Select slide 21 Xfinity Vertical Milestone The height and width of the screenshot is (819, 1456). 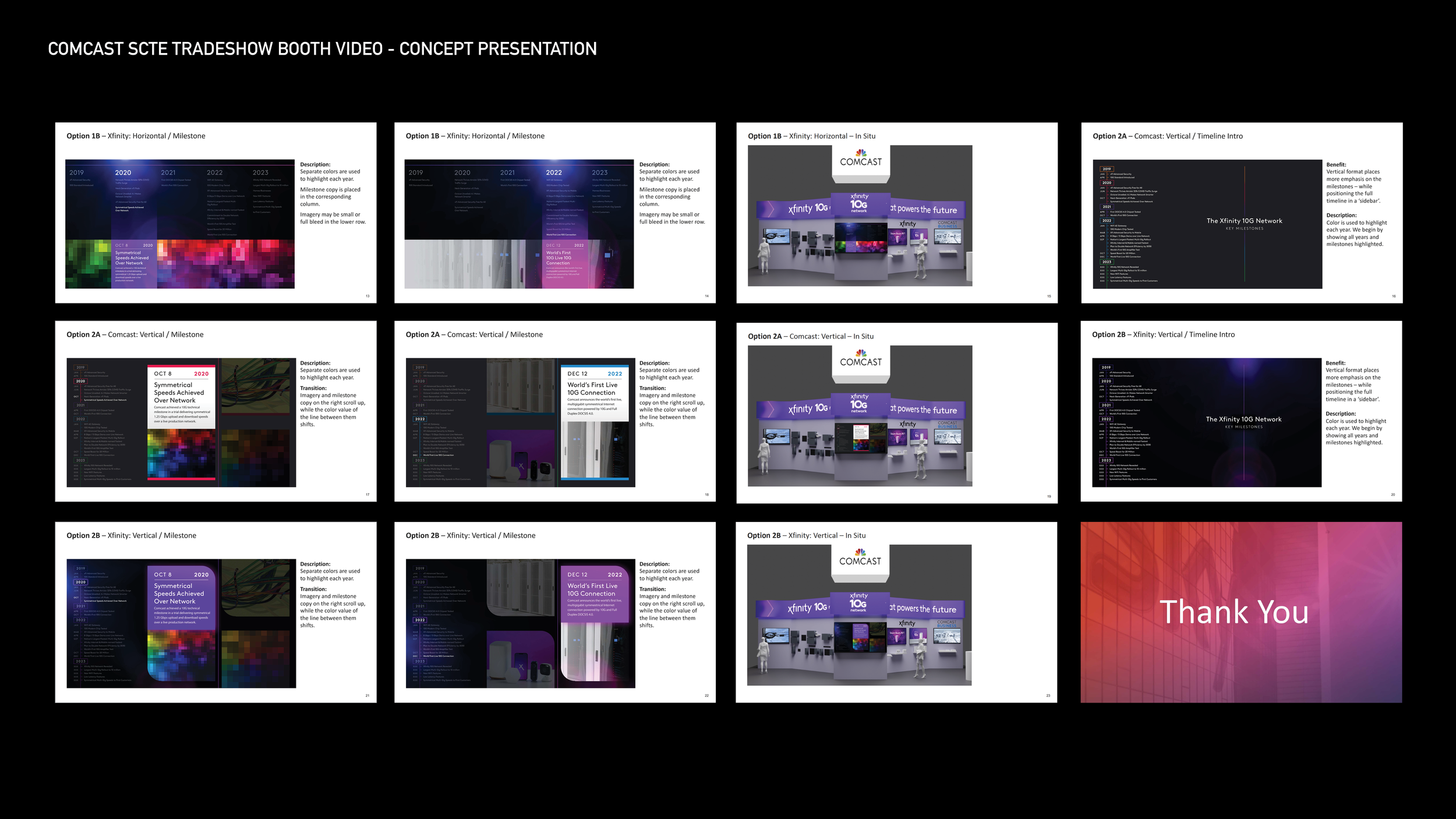215,612
